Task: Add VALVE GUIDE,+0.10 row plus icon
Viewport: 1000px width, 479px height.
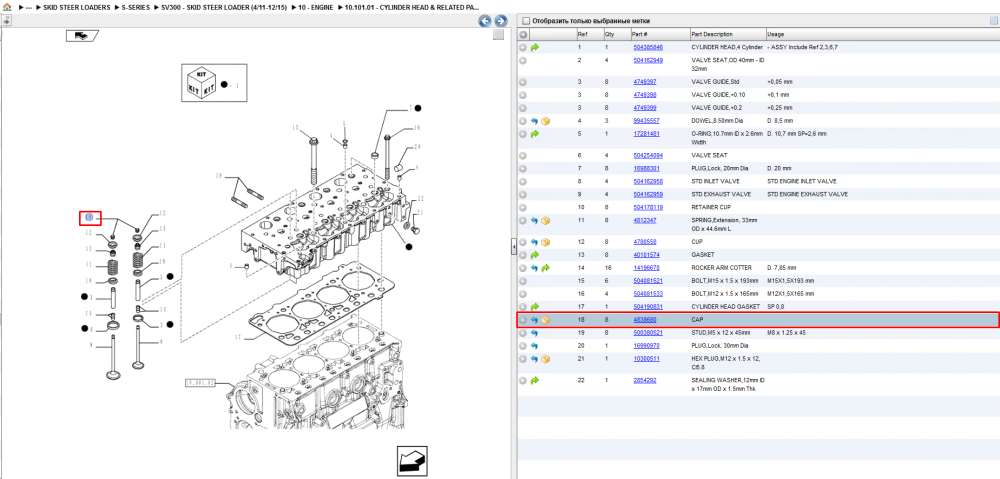Action: (x=523, y=94)
